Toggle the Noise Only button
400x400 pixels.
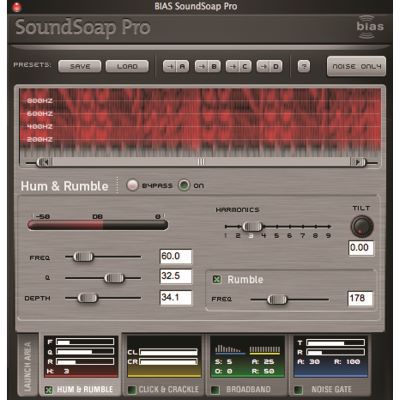tap(356, 66)
